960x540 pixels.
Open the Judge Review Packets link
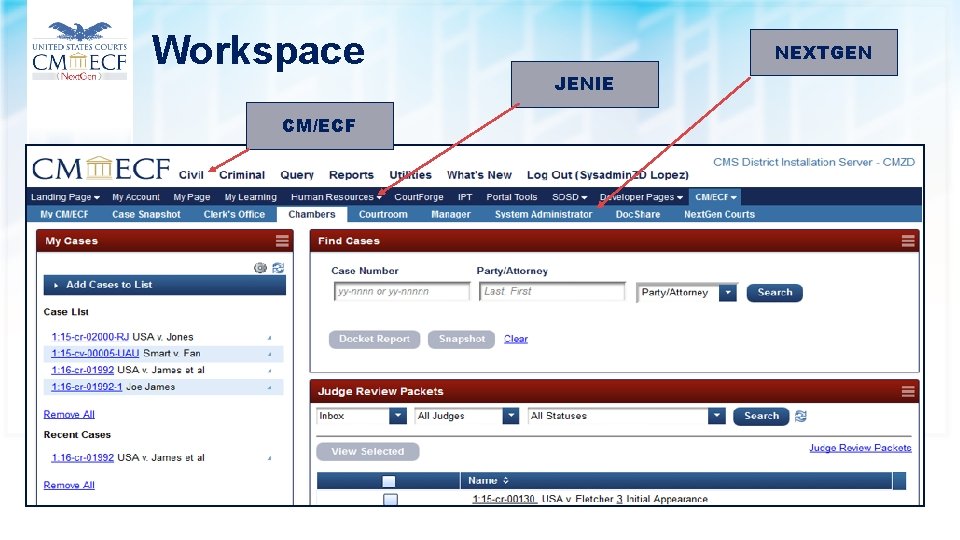point(860,448)
